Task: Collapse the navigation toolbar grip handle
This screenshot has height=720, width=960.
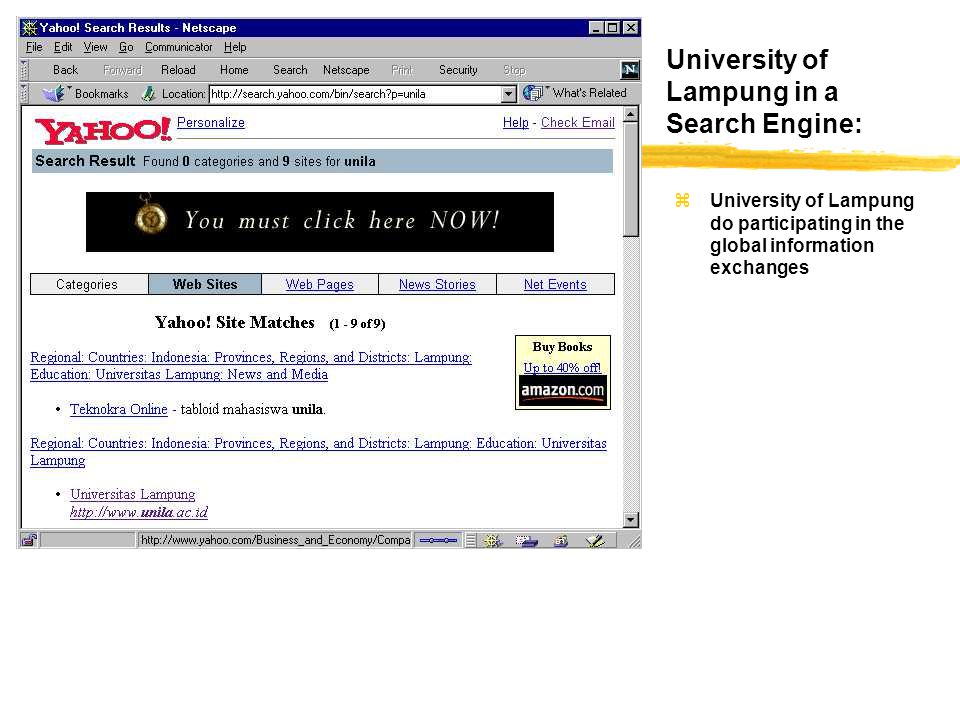Action: (24, 70)
